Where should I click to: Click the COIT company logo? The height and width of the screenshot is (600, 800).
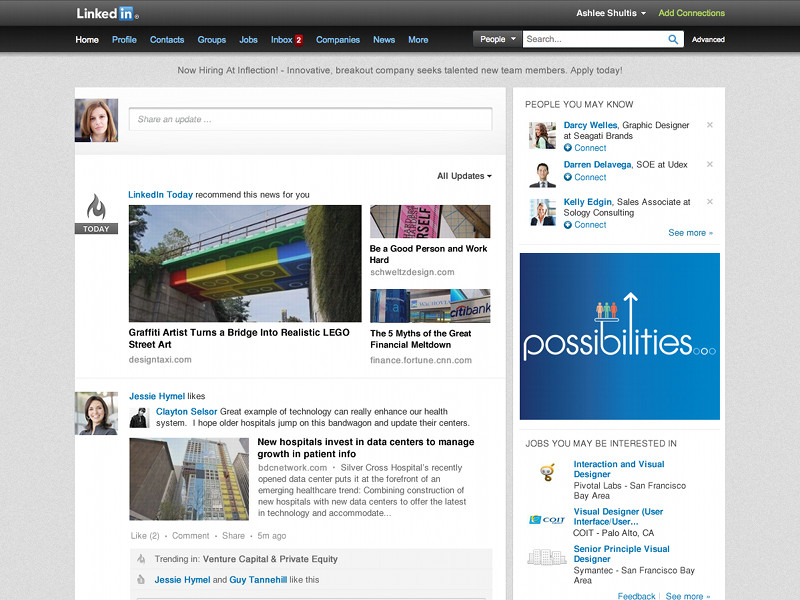[x=547, y=520]
